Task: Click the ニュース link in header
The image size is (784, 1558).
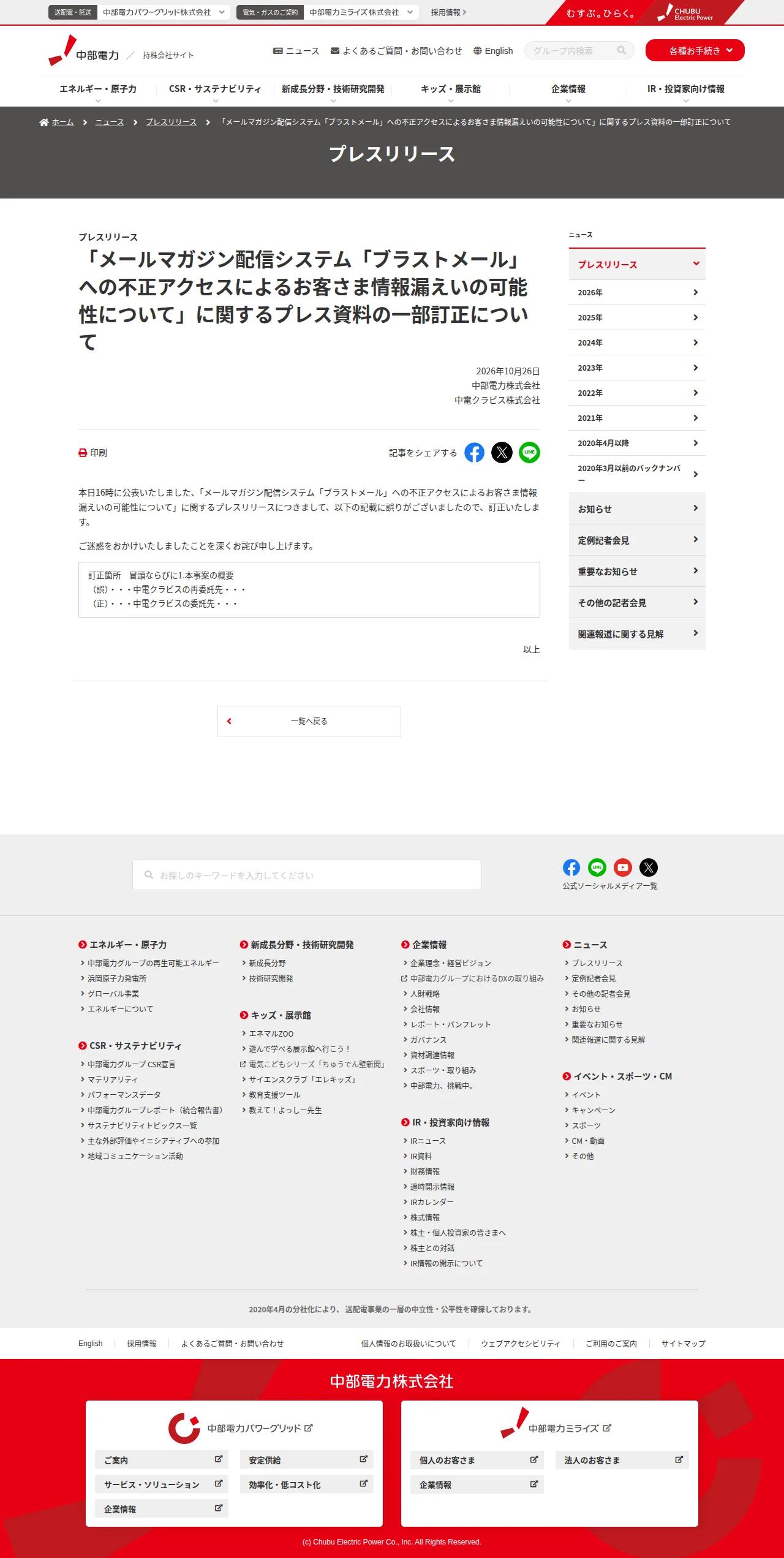Action: [x=296, y=51]
